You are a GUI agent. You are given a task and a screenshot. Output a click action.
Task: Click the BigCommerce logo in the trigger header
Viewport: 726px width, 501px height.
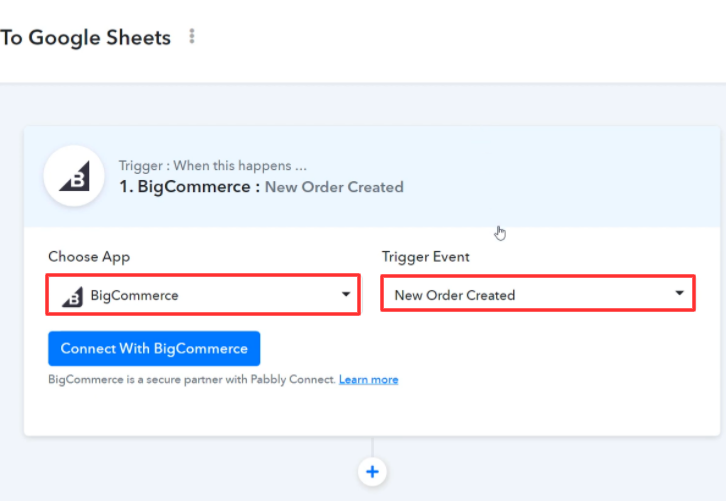(74, 176)
